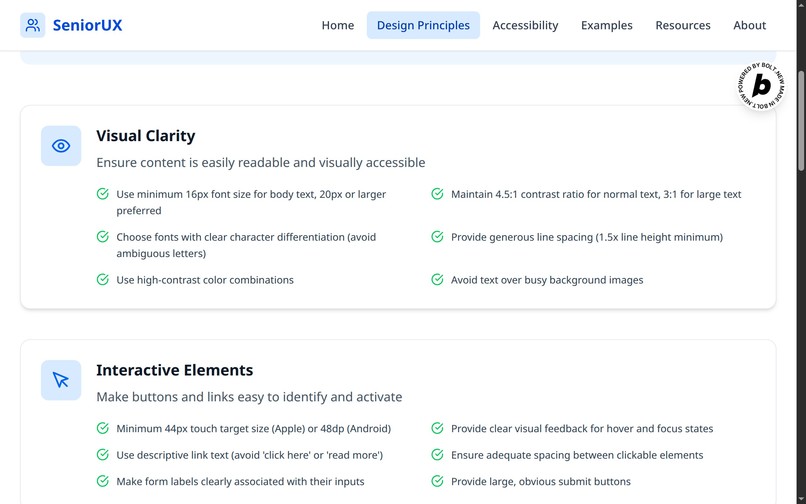
Task: Click the 'Visual Clarity' heading
Action: pos(145,136)
